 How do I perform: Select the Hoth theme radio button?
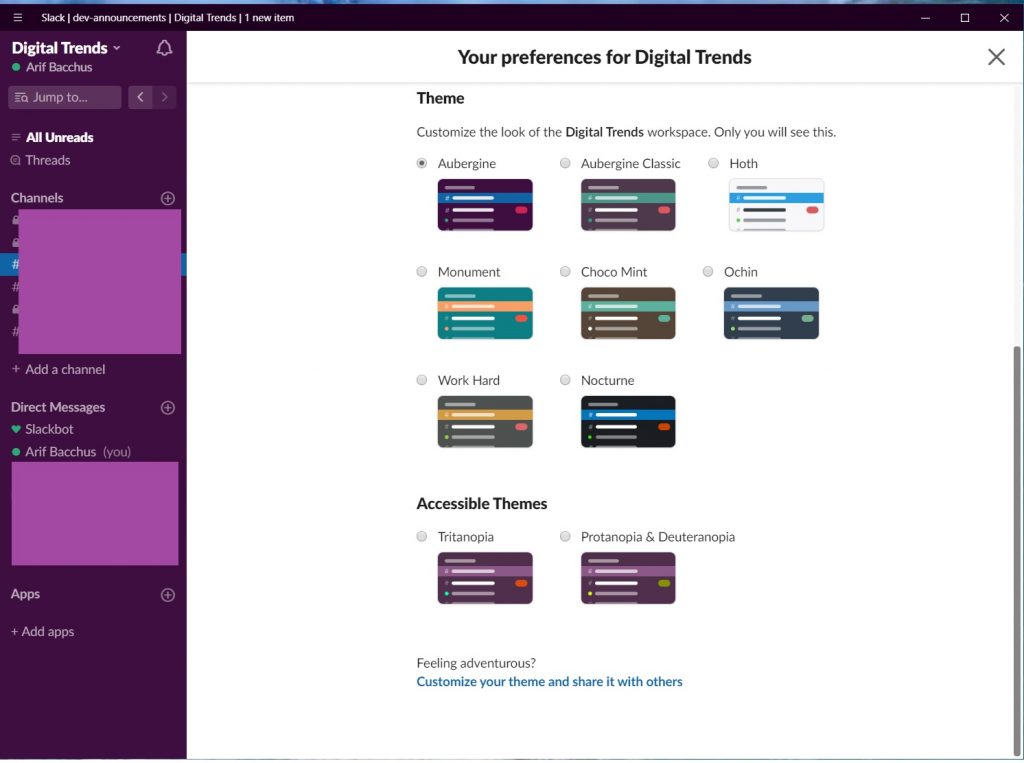pos(713,162)
